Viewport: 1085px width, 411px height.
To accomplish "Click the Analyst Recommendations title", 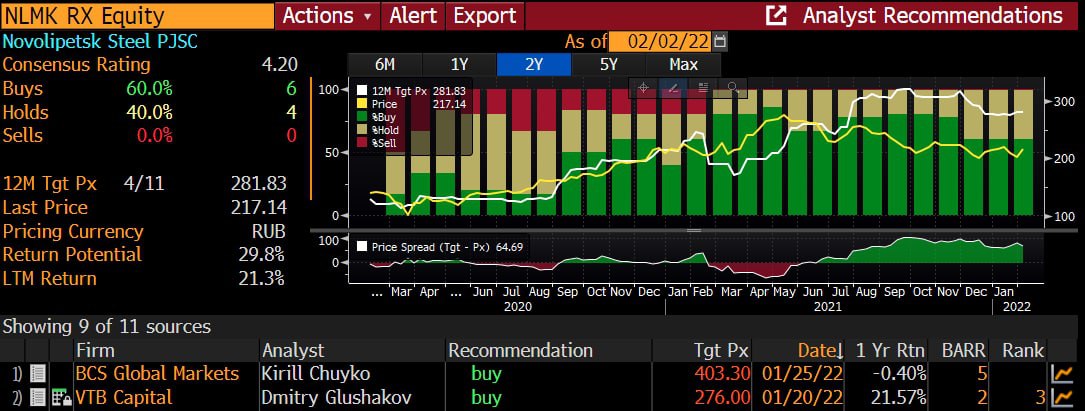I will tap(932, 15).
